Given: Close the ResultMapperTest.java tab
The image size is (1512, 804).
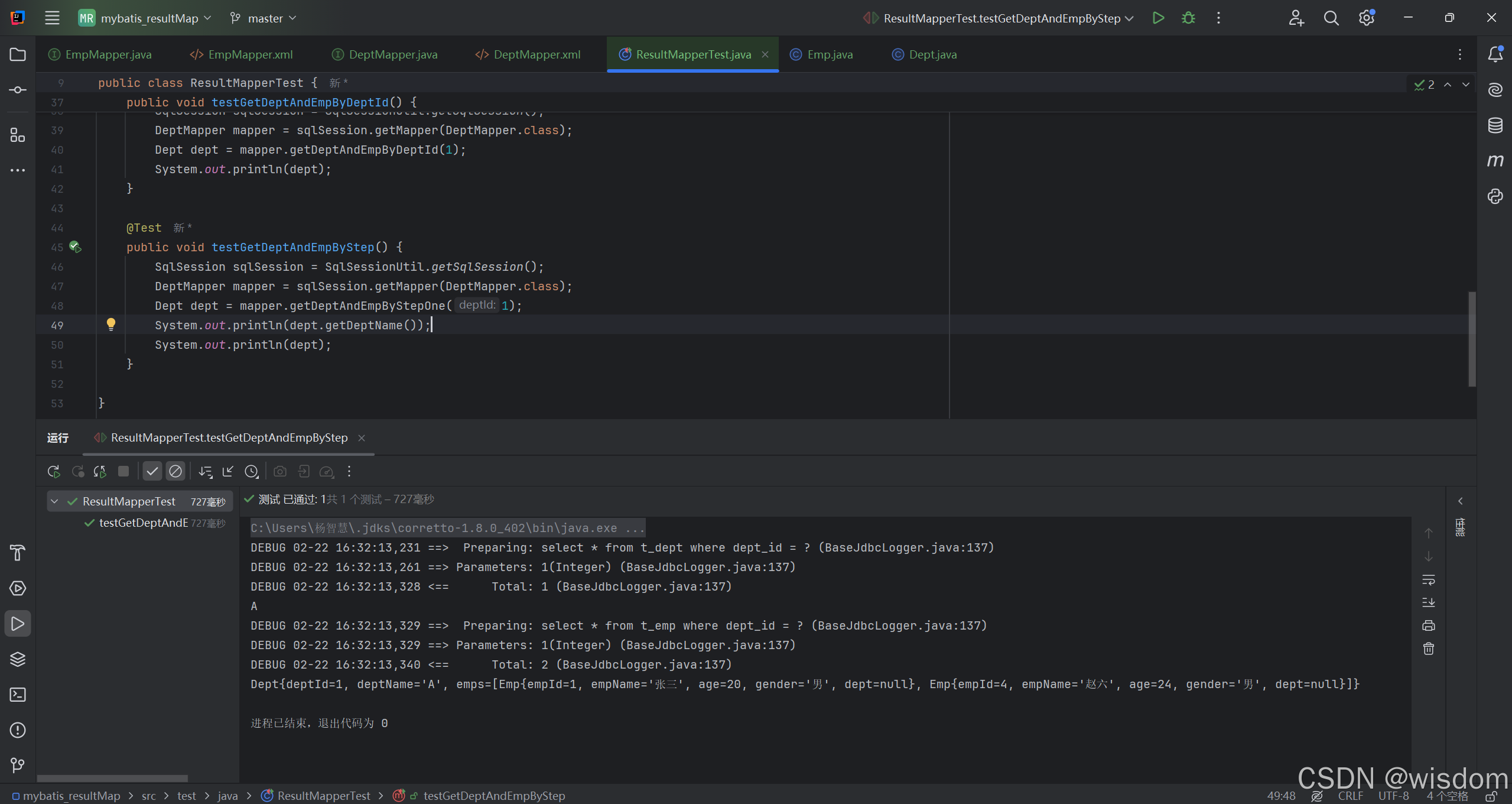Looking at the screenshot, I should tap(765, 54).
